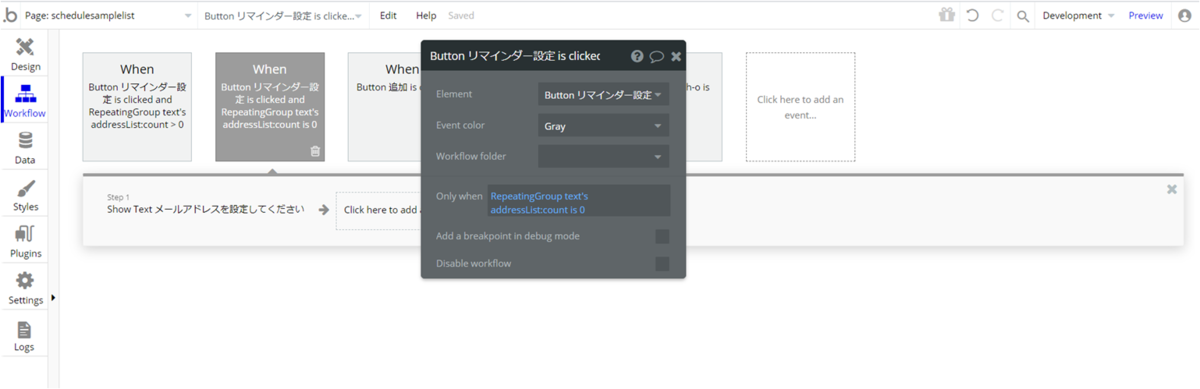Open the Settings tab
This screenshot has width=1200, height=389.
pos(25,288)
